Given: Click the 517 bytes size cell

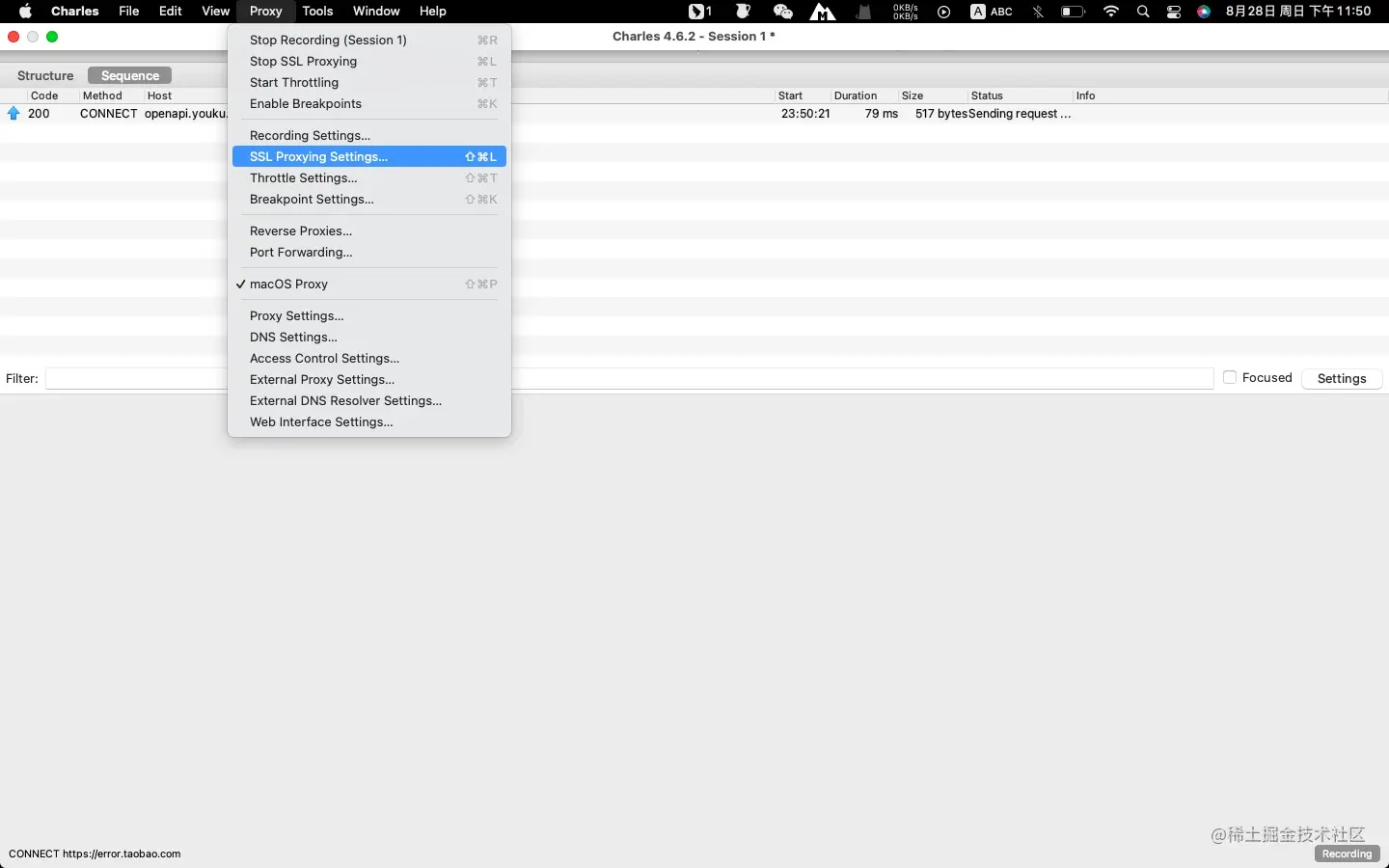Looking at the screenshot, I should coord(940,114).
